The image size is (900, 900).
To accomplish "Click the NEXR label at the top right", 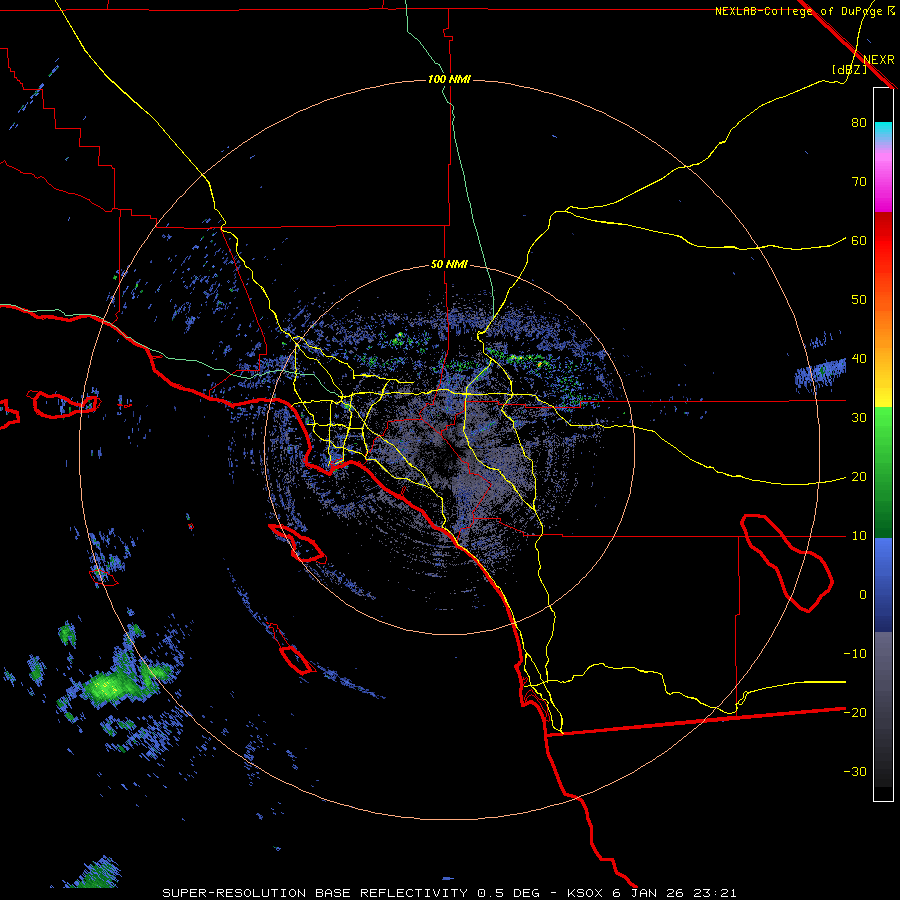I will coord(879,60).
